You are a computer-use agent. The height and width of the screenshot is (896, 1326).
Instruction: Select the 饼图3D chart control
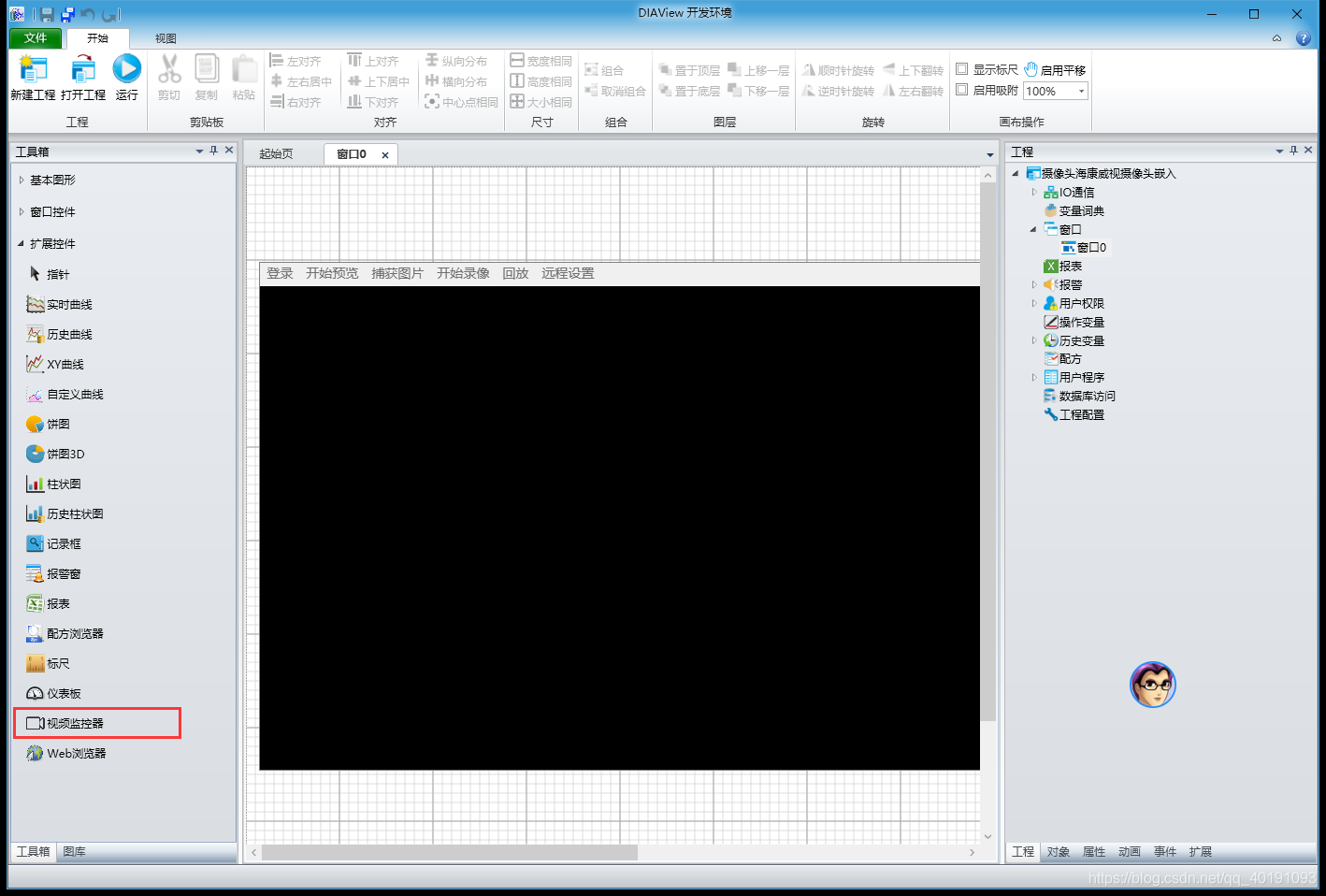click(55, 454)
